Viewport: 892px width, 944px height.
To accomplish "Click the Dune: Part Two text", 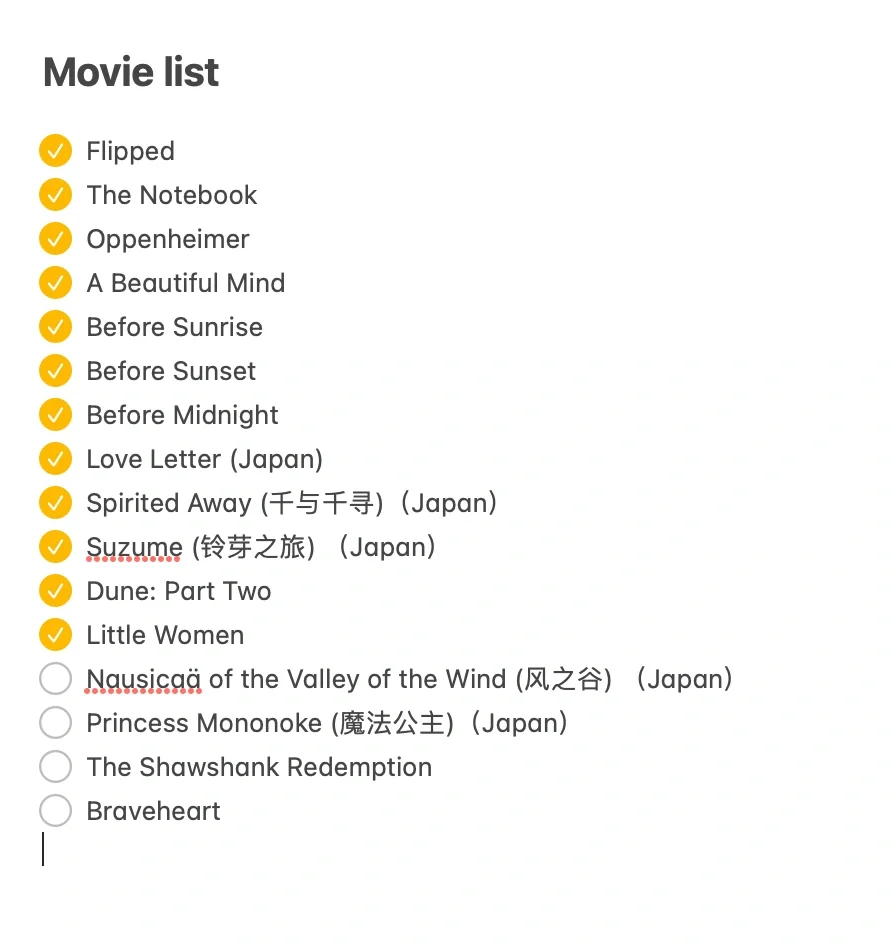I will (x=179, y=591).
